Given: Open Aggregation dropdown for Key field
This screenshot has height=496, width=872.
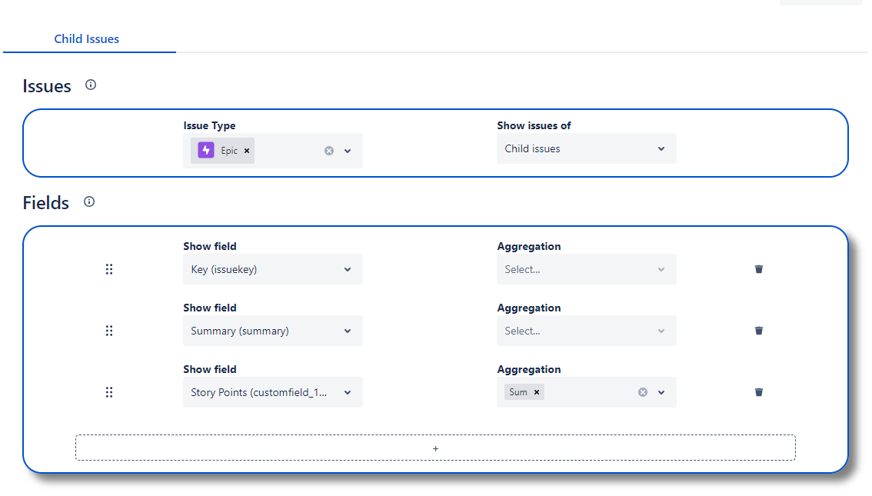Looking at the screenshot, I should pos(586,269).
